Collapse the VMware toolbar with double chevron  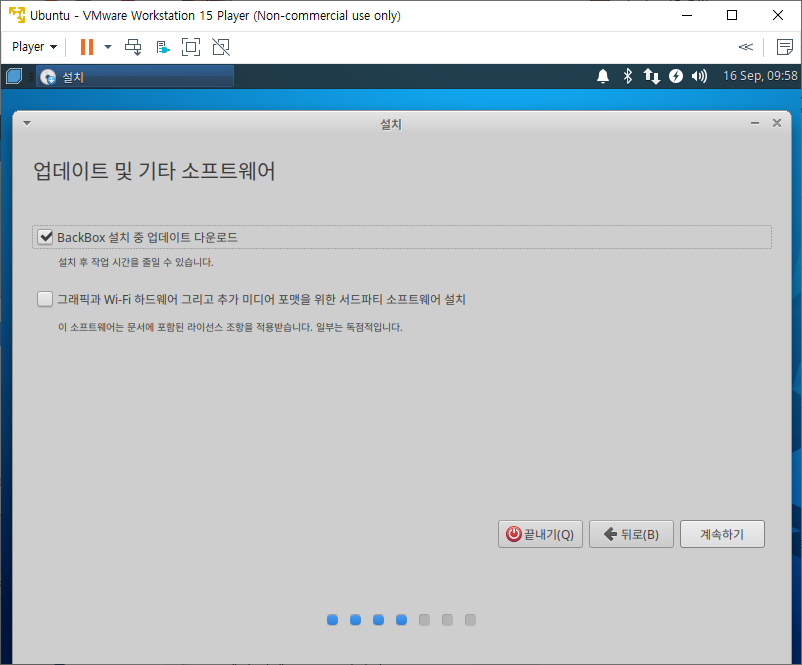click(x=746, y=47)
